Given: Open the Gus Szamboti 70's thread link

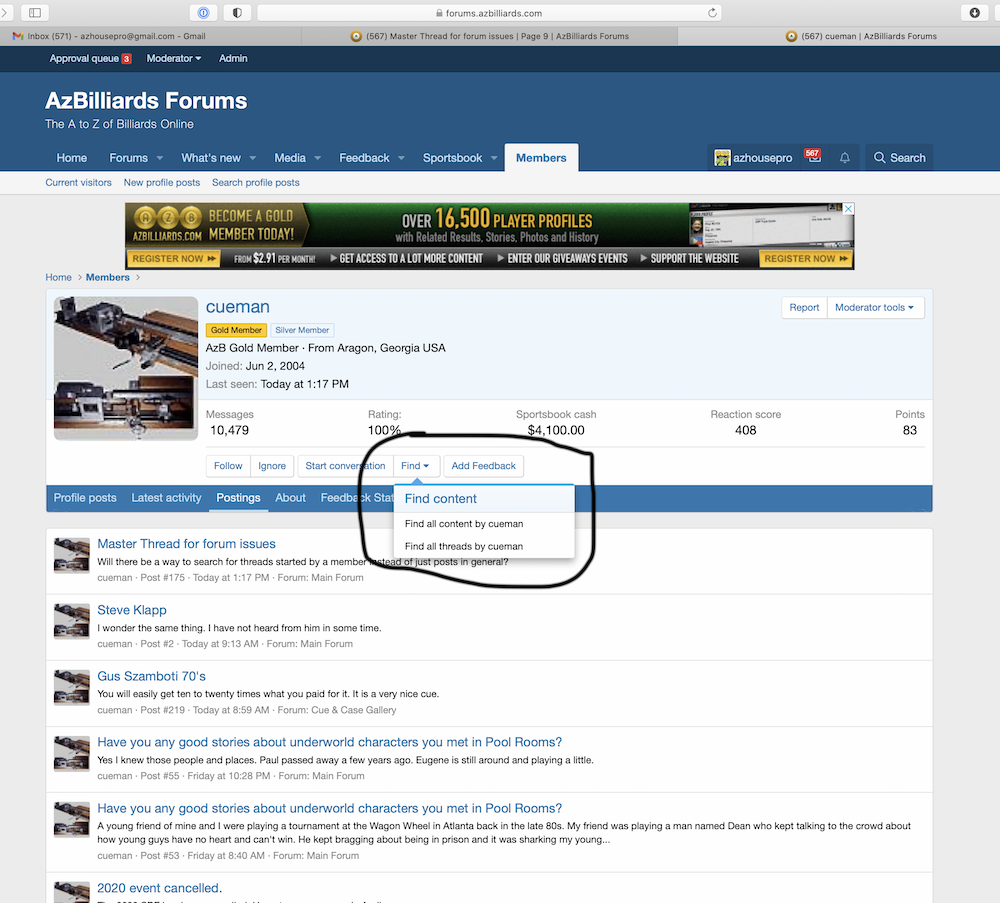Looking at the screenshot, I should 151,676.
